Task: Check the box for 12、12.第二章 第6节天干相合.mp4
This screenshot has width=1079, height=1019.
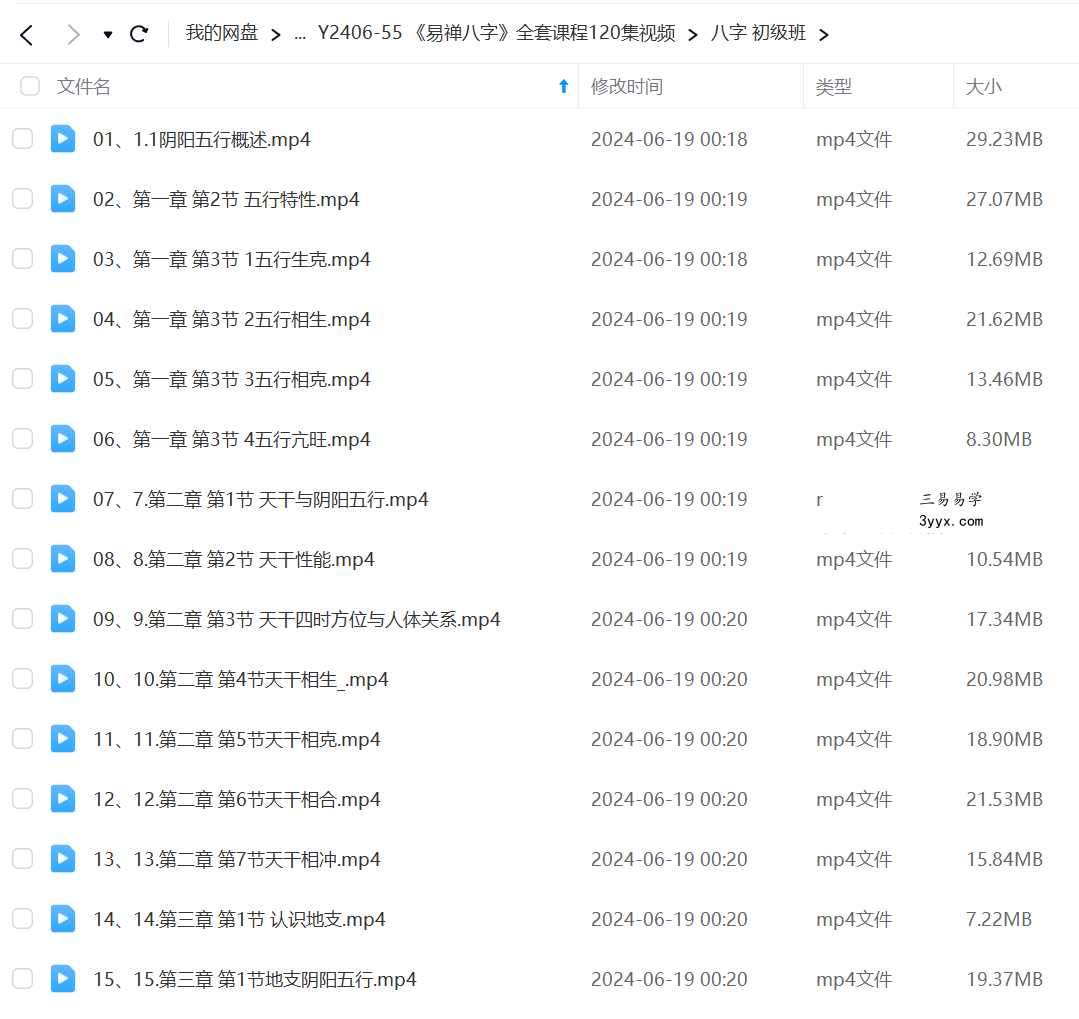Action: point(23,799)
